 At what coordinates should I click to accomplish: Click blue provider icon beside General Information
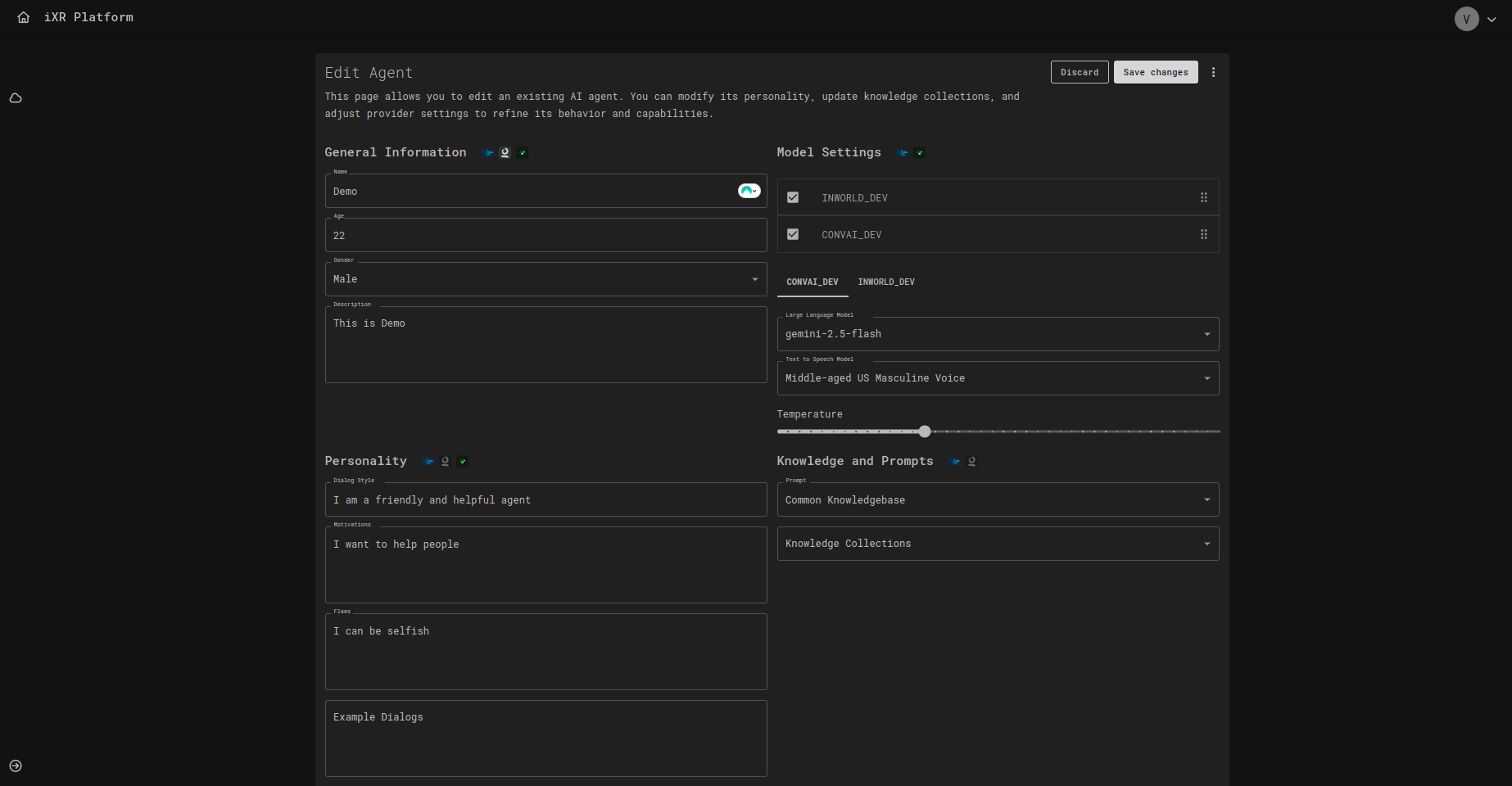489,153
